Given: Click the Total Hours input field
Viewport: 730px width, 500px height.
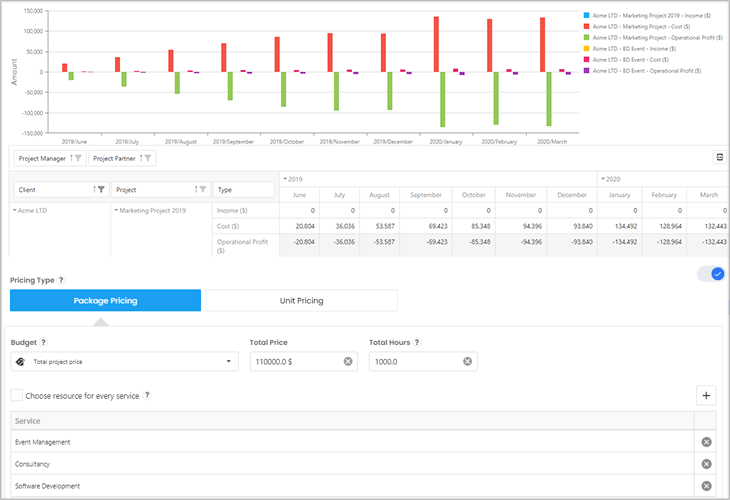Looking at the screenshot, I should click(423, 362).
